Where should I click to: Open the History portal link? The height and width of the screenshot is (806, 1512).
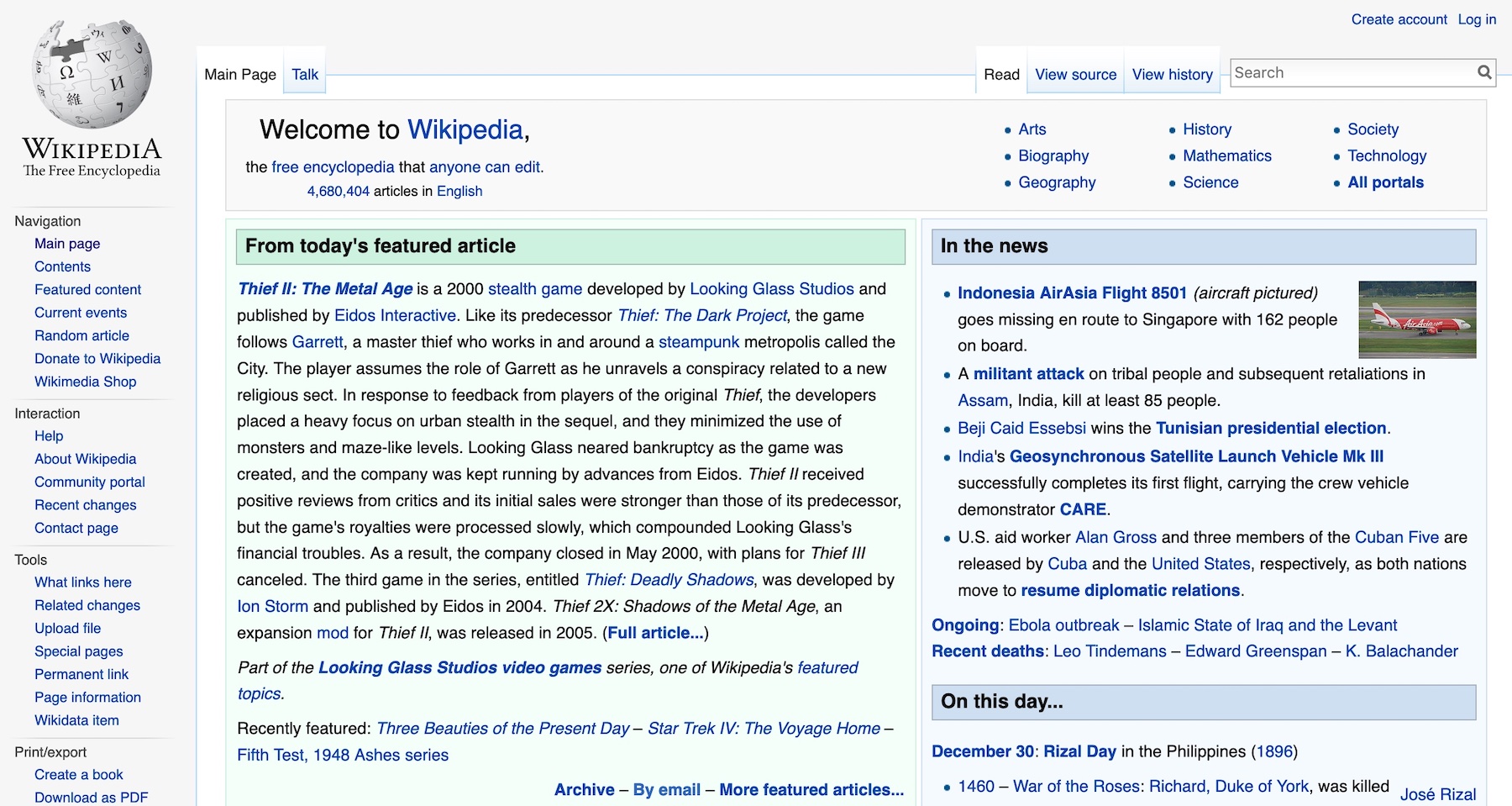[1207, 129]
